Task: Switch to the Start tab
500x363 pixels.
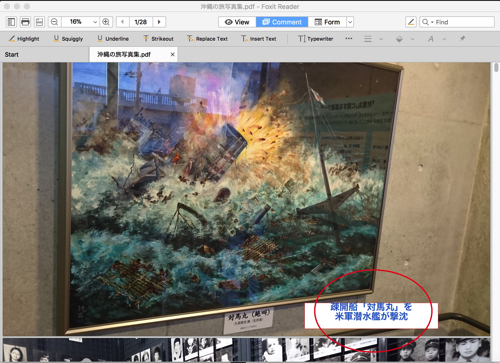Action: [12, 54]
